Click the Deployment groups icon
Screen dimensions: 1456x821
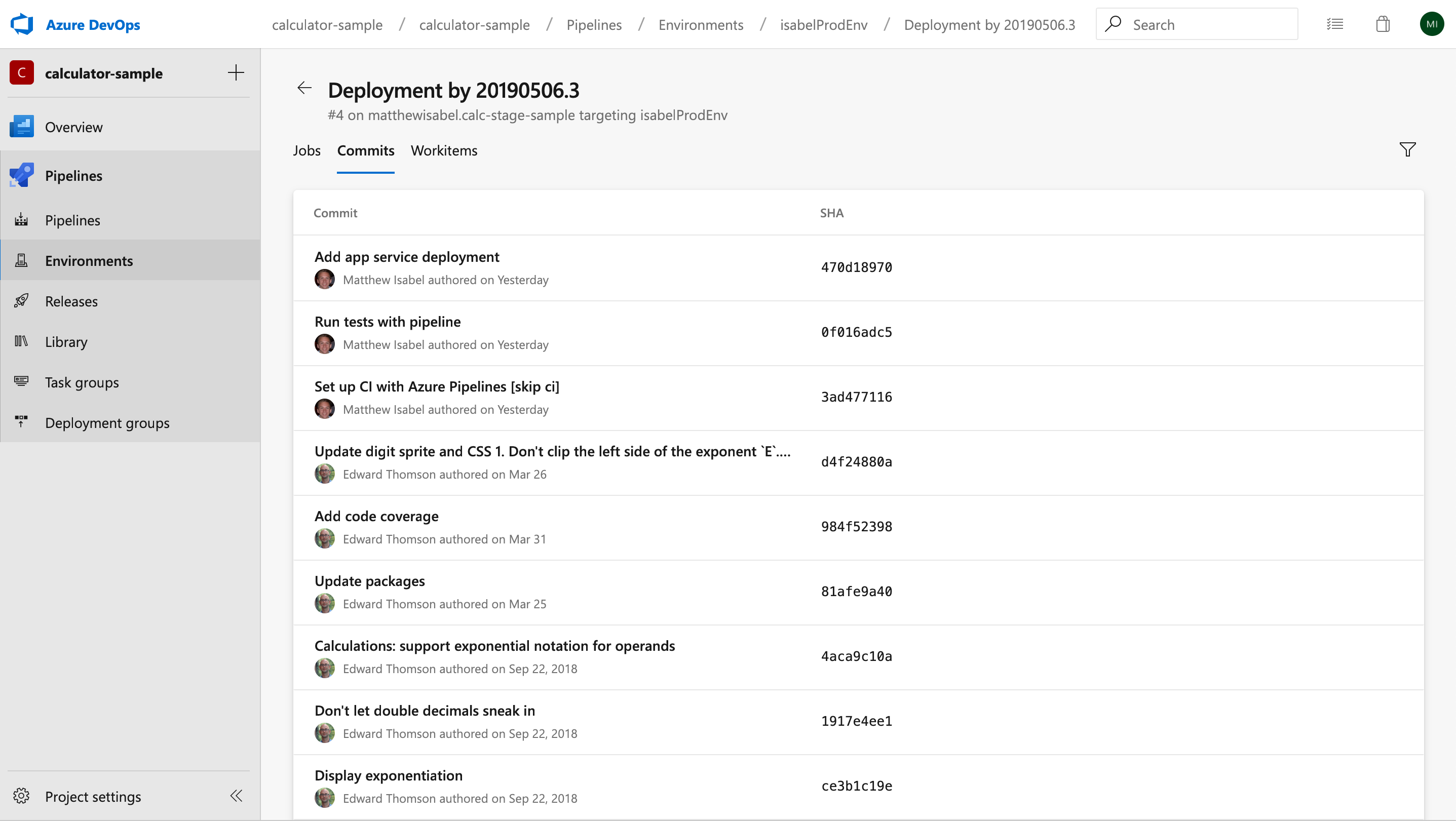coord(21,422)
